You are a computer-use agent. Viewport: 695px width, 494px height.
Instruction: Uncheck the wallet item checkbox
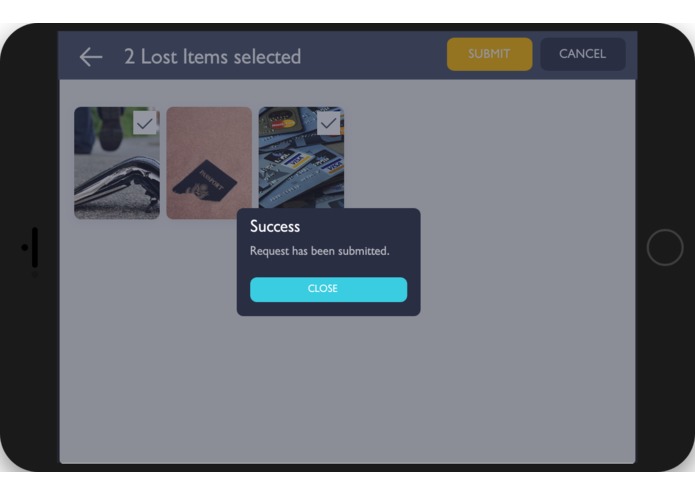pos(144,123)
